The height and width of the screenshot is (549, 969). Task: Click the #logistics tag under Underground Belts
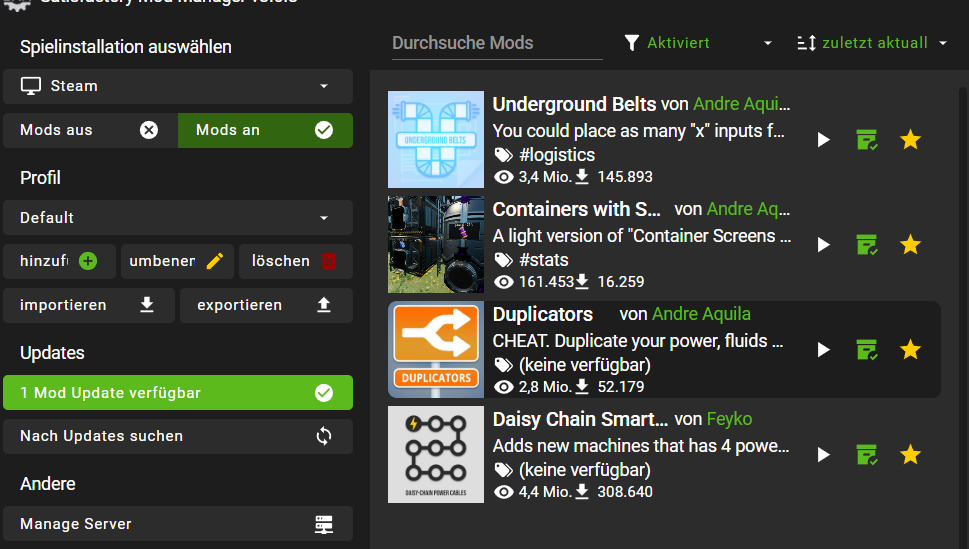coord(557,155)
